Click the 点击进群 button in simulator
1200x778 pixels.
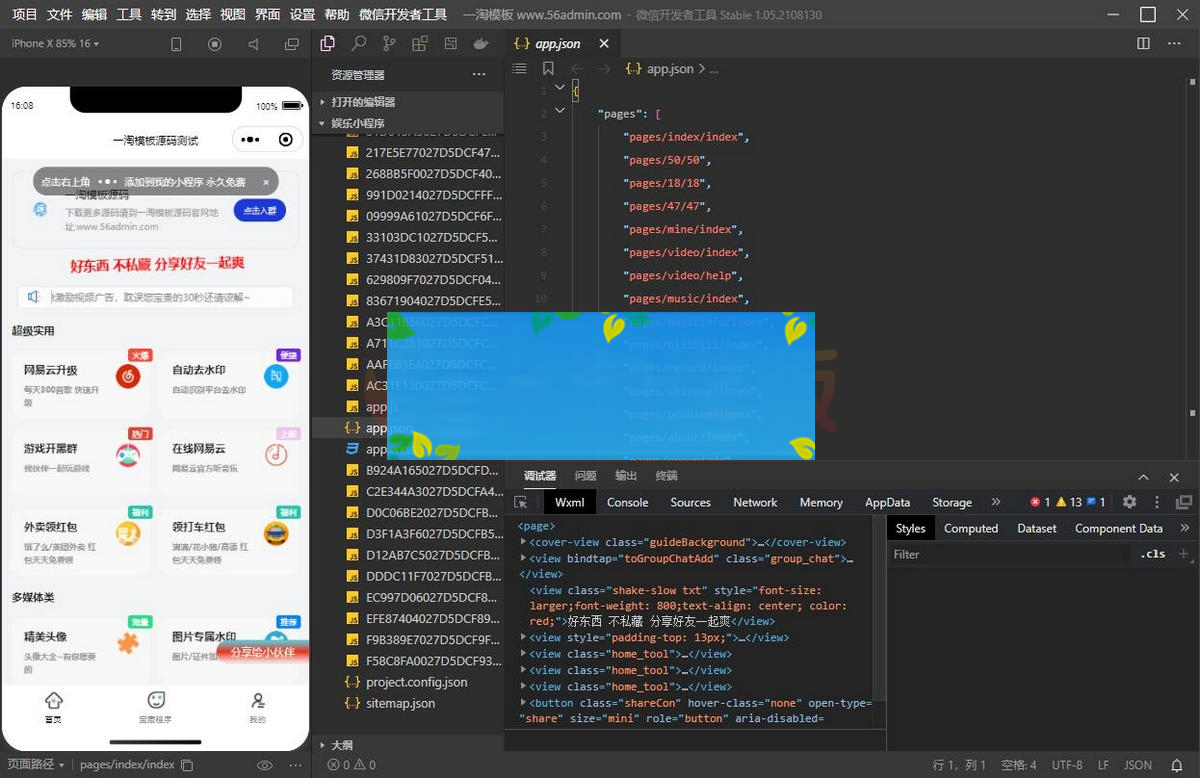[260, 210]
